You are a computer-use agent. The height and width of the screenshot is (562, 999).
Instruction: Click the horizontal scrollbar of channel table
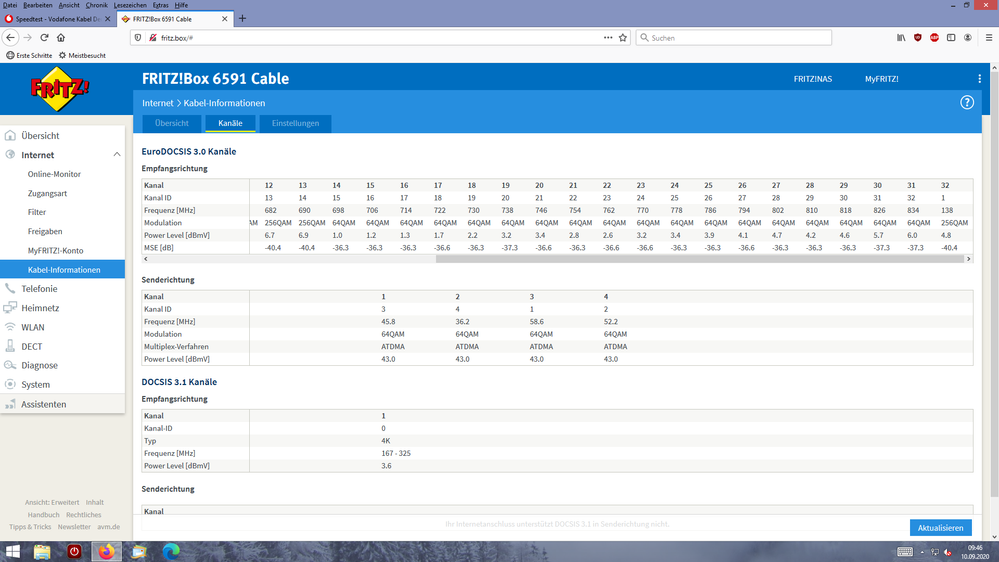pos(700,259)
